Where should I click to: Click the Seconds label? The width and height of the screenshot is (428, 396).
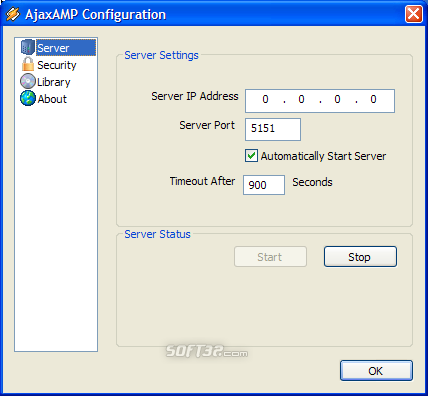[312, 182]
